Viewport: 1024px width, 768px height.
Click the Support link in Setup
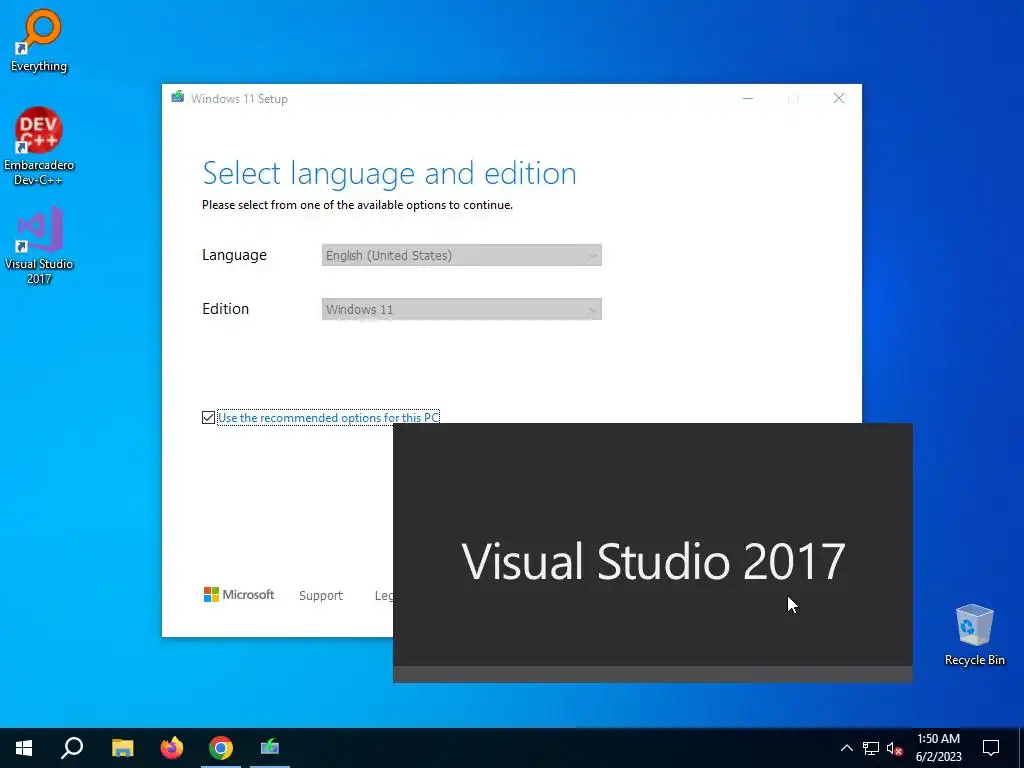coord(321,596)
